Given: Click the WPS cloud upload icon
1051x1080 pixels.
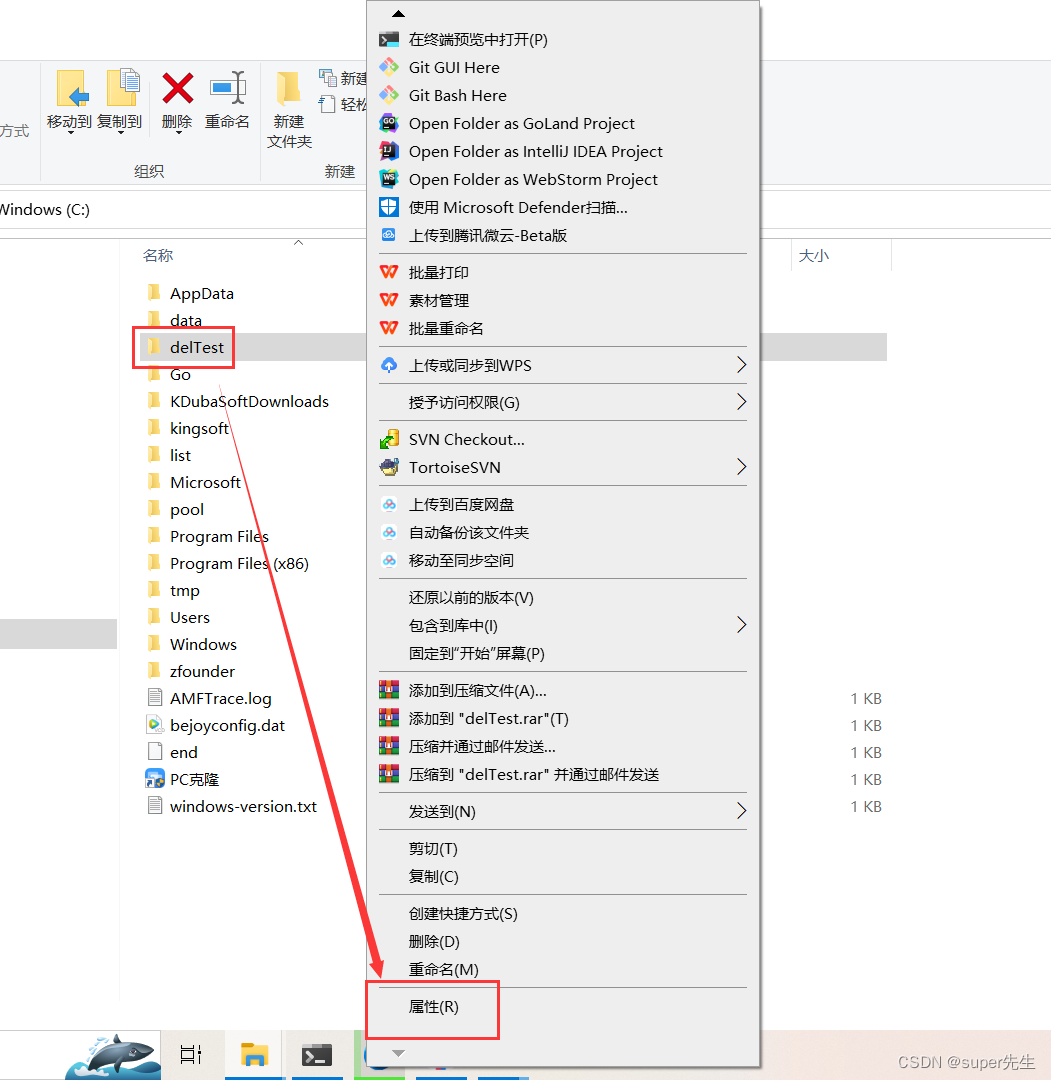Looking at the screenshot, I should click(389, 365).
